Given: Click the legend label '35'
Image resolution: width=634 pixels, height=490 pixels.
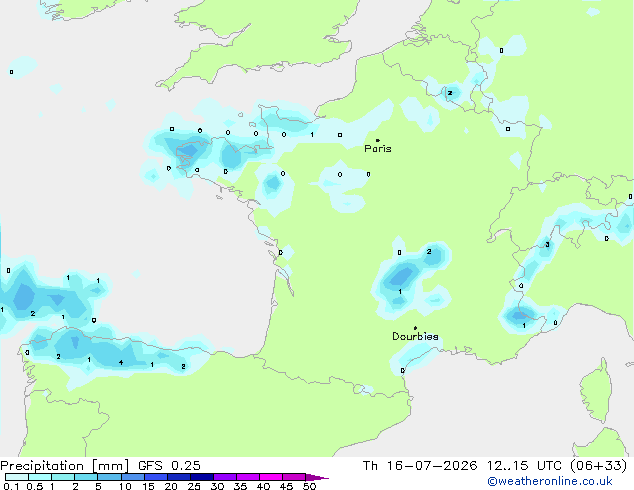Looking at the screenshot, I should tap(240, 486).
